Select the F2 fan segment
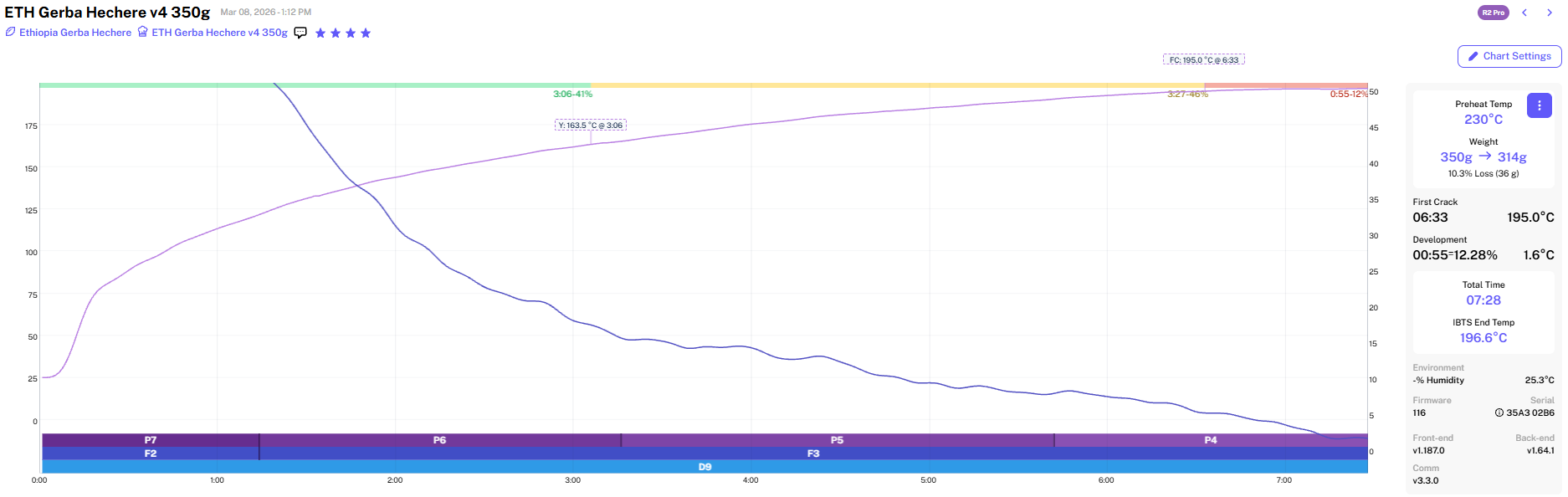Viewport: 1568px width, 497px height. point(151,453)
